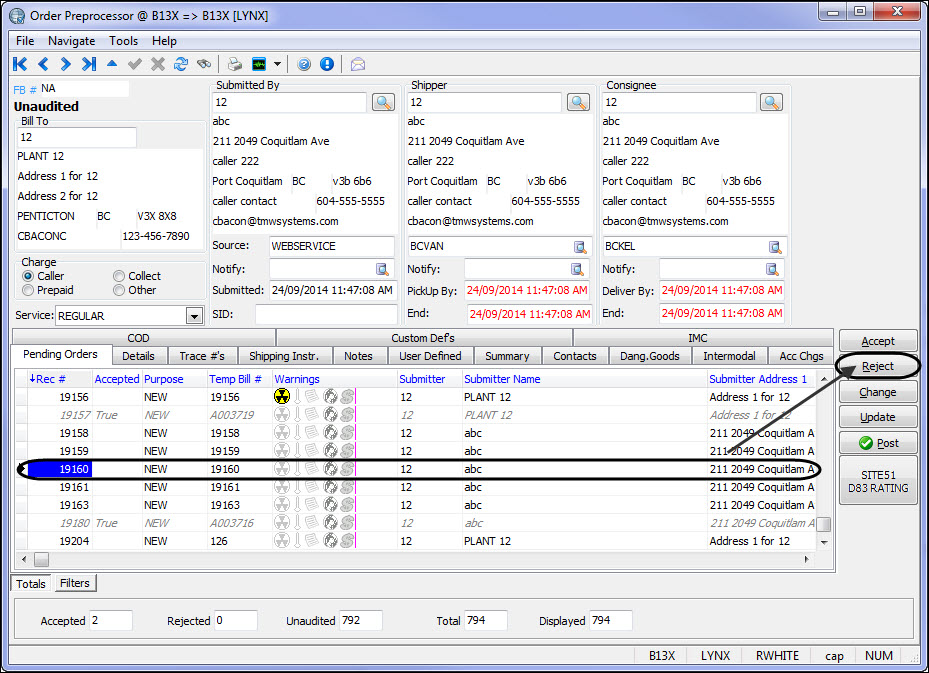Viewport: 929px width, 673px height.
Task: Click the Reject button
Action: (878, 366)
